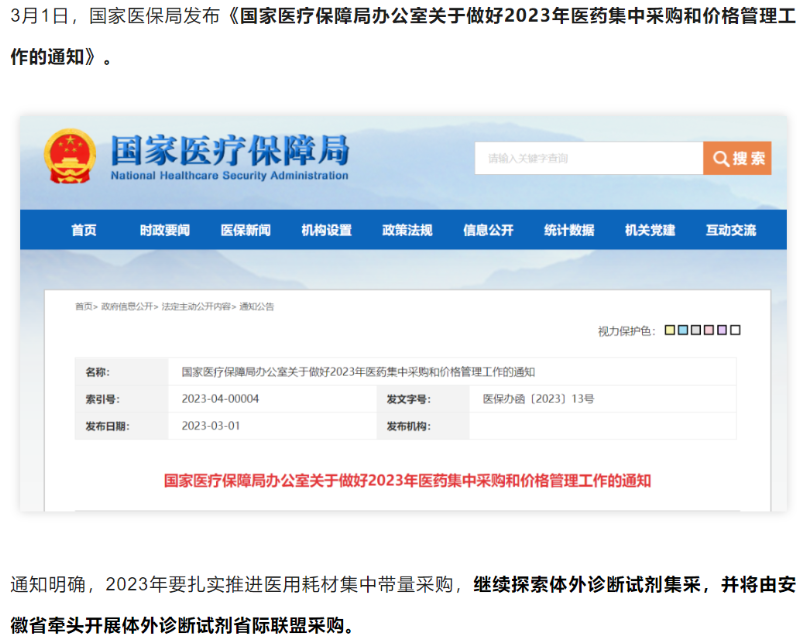812x638 pixels.
Task: Open the 统计数据 nav item
Action: [x=569, y=230]
